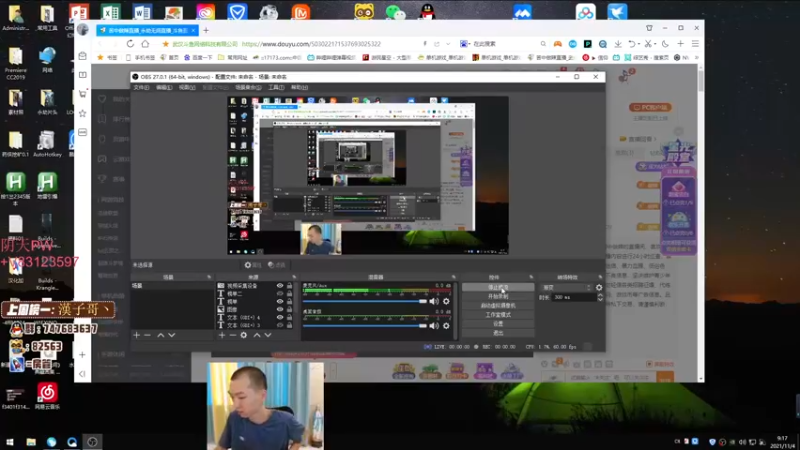This screenshot has height=450, width=800.
Task: Open File Explorer from taskbar
Action: 31,442
